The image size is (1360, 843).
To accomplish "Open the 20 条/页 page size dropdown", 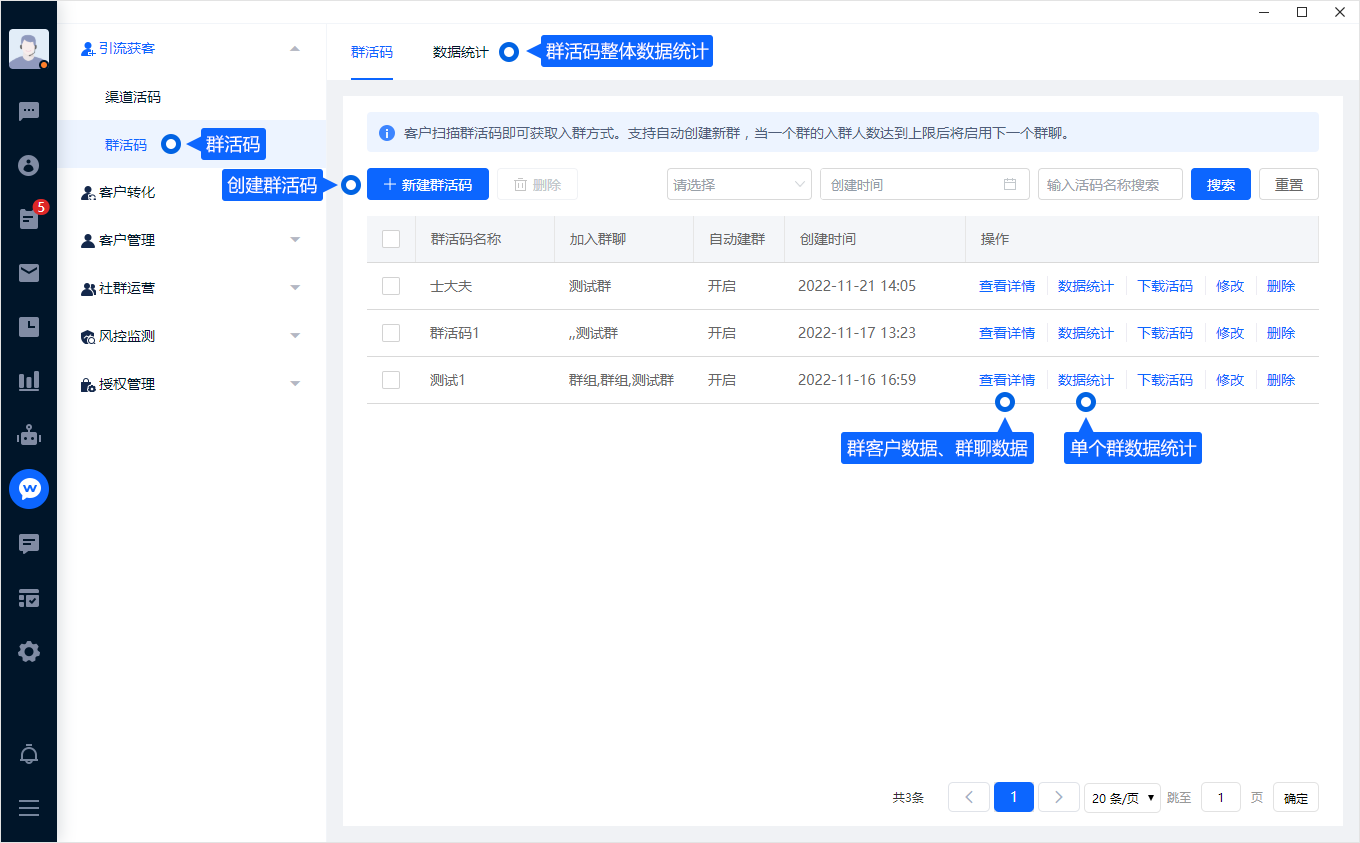I will (x=1122, y=798).
